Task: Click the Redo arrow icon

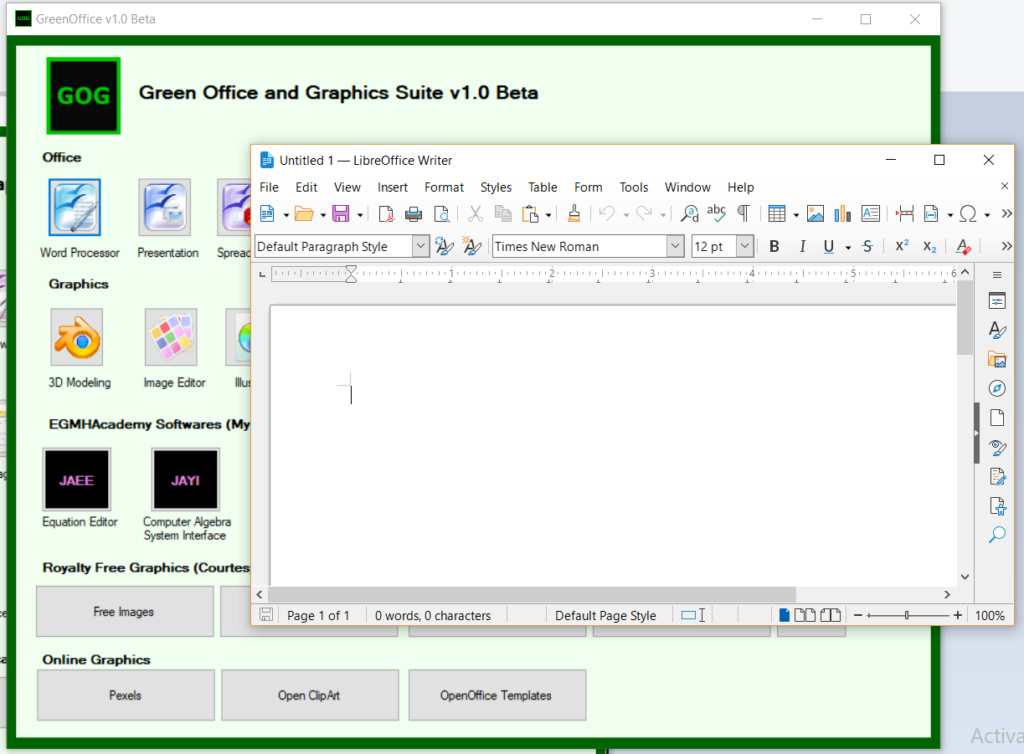Action: pos(644,213)
